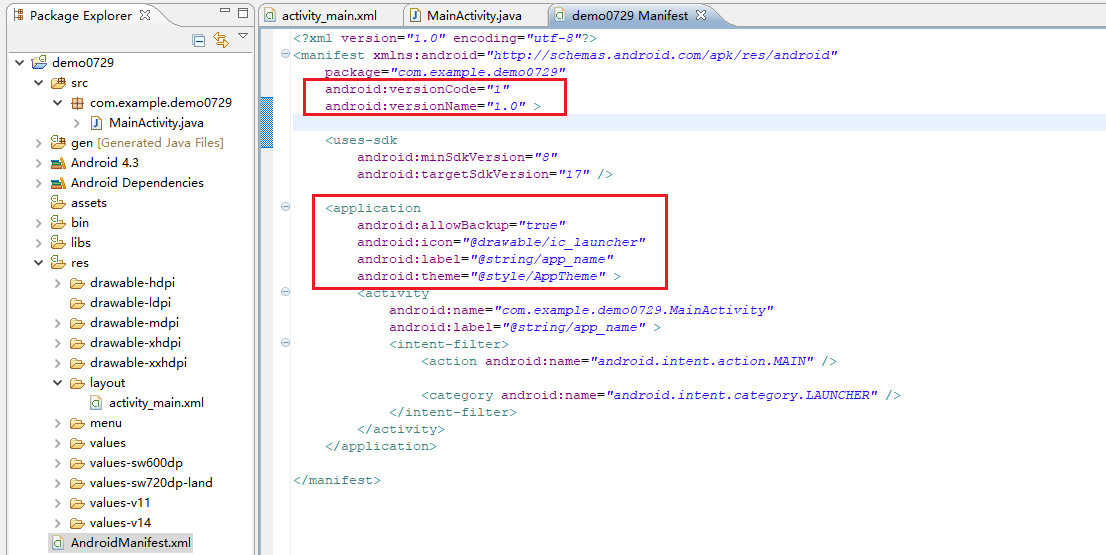This screenshot has width=1106, height=555.
Task: Click the res folder icon
Action: point(59,262)
